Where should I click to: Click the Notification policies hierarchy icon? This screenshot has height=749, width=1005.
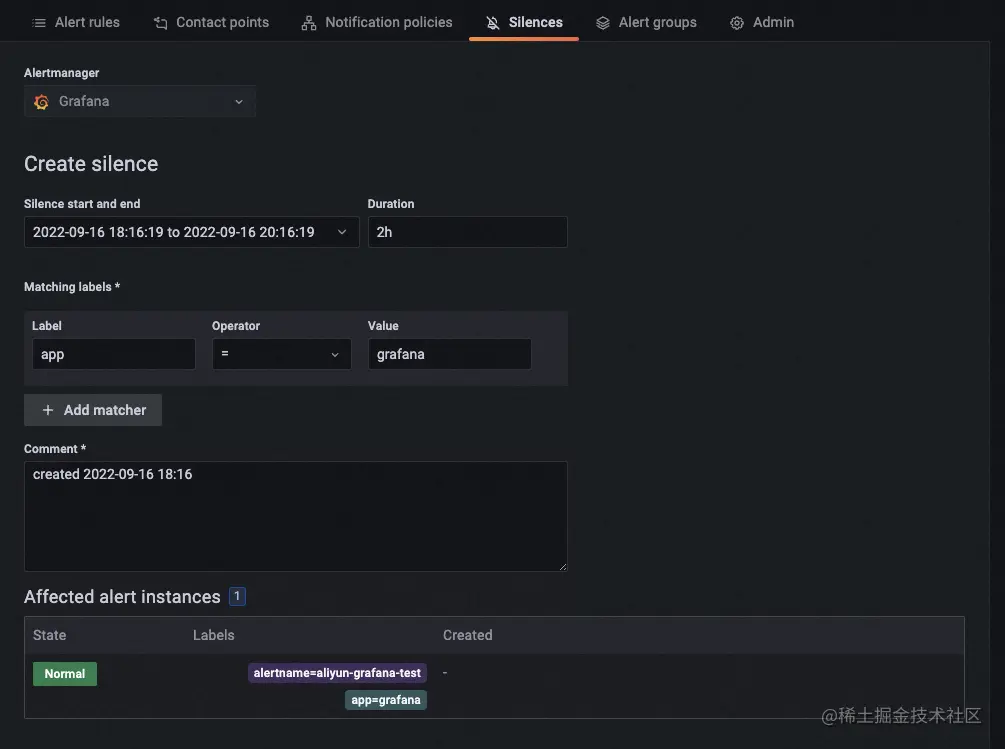(309, 23)
